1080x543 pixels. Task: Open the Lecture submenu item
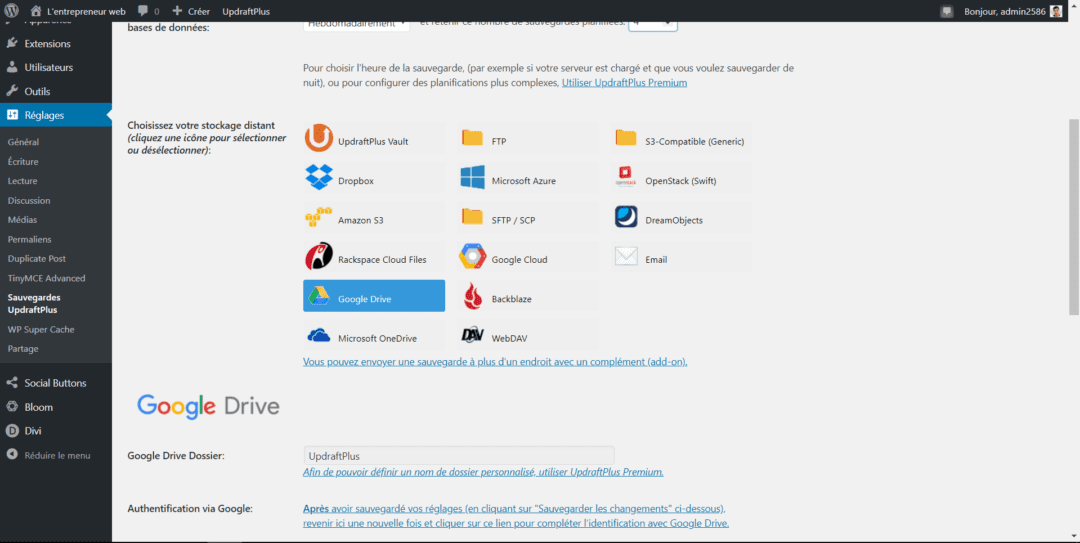click(22, 181)
